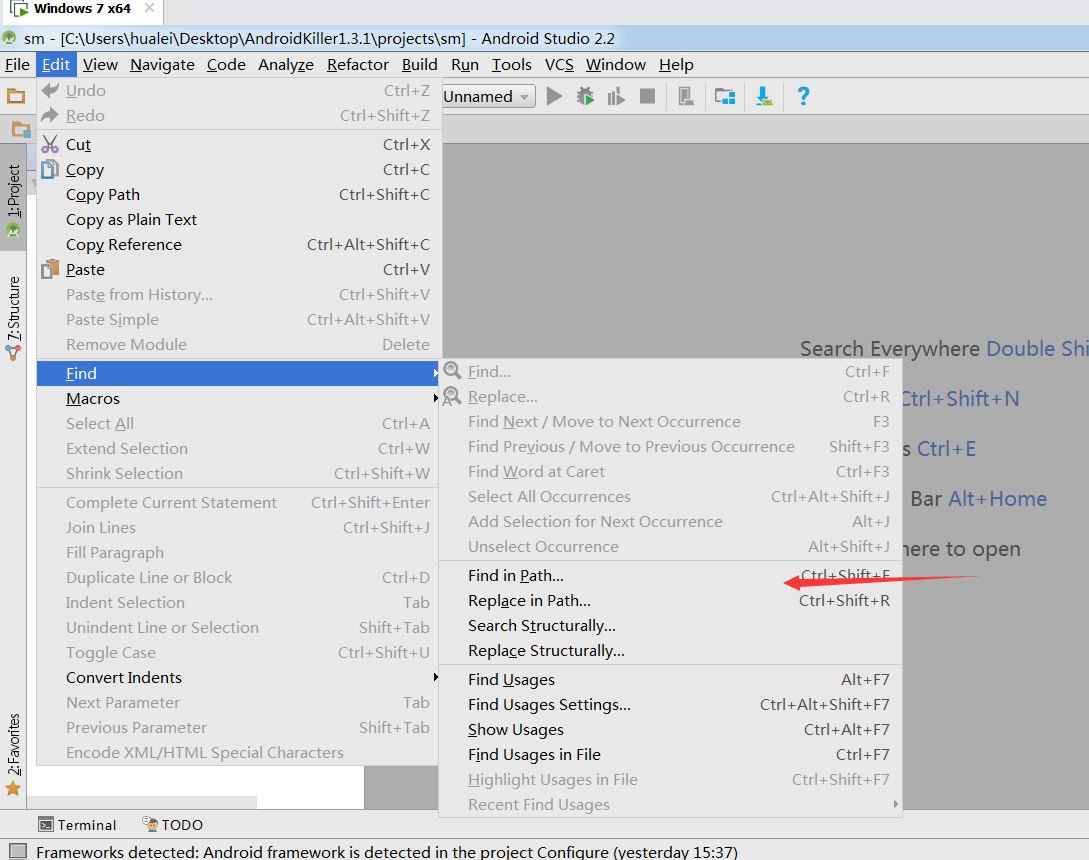Close the Windows 7 x64 VM tab
1089x860 pixels.
pos(149,8)
